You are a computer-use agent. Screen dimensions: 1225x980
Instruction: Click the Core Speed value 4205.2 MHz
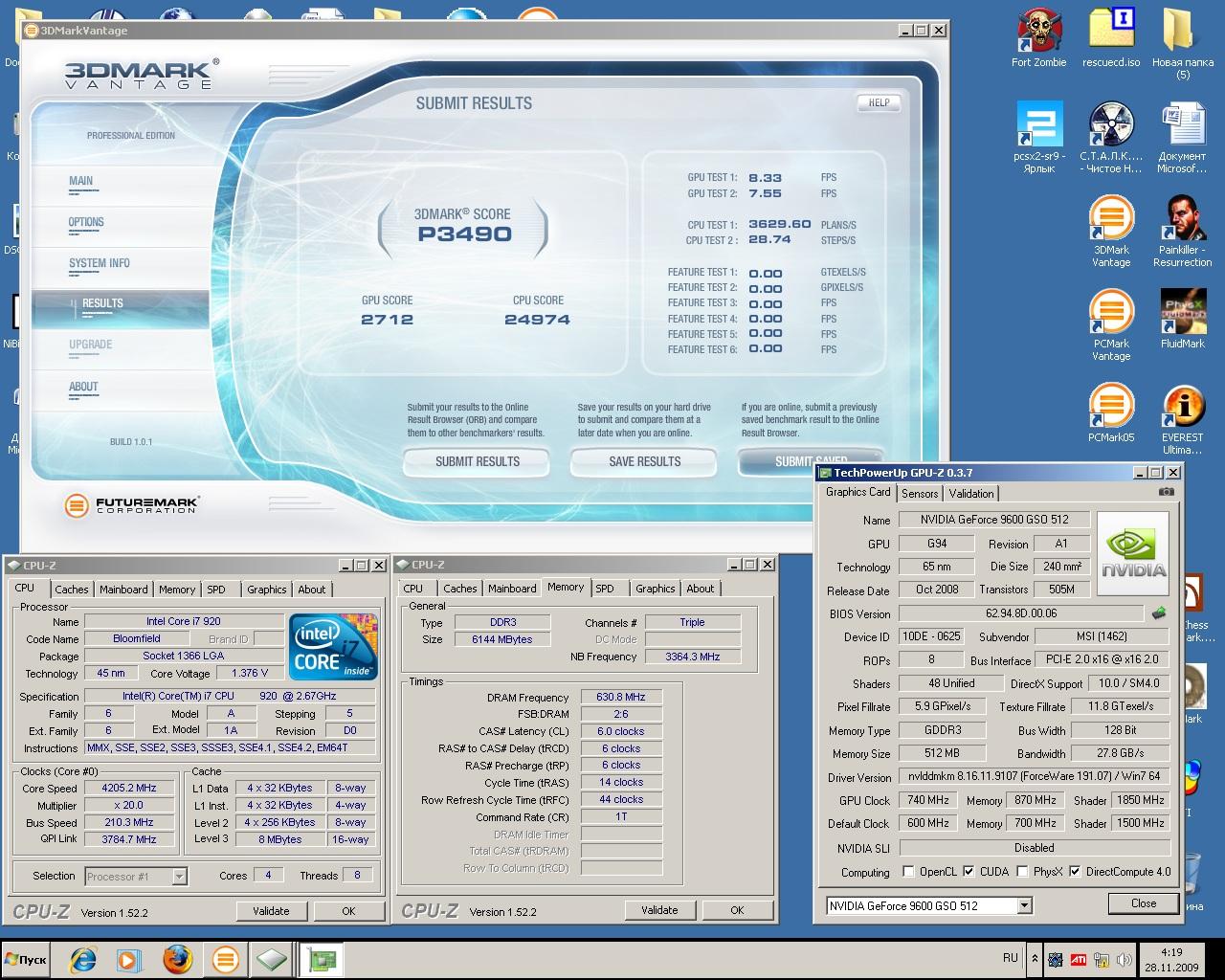tap(129, 789)
